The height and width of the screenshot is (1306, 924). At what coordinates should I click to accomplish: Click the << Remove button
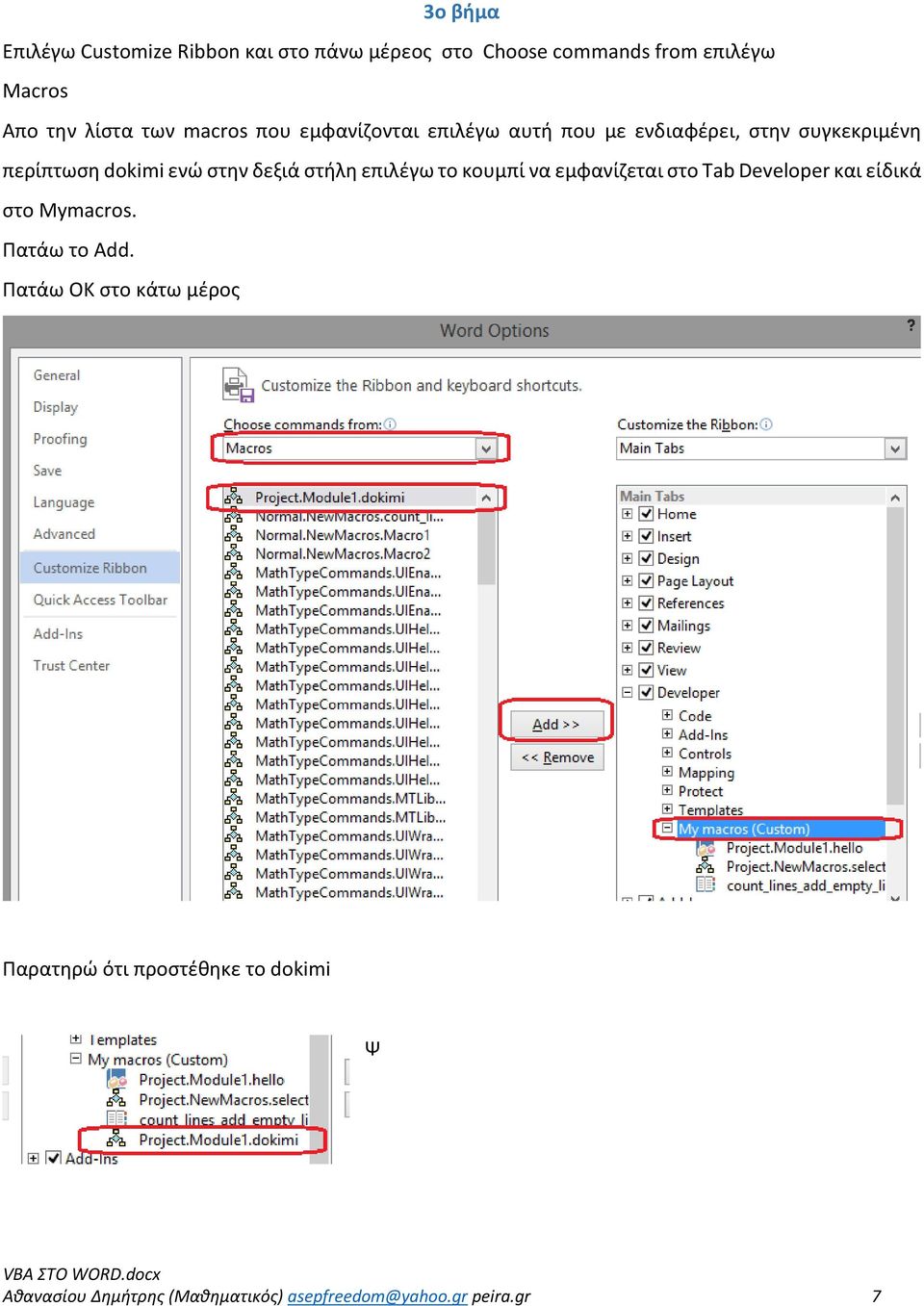(x=557, y=757)
